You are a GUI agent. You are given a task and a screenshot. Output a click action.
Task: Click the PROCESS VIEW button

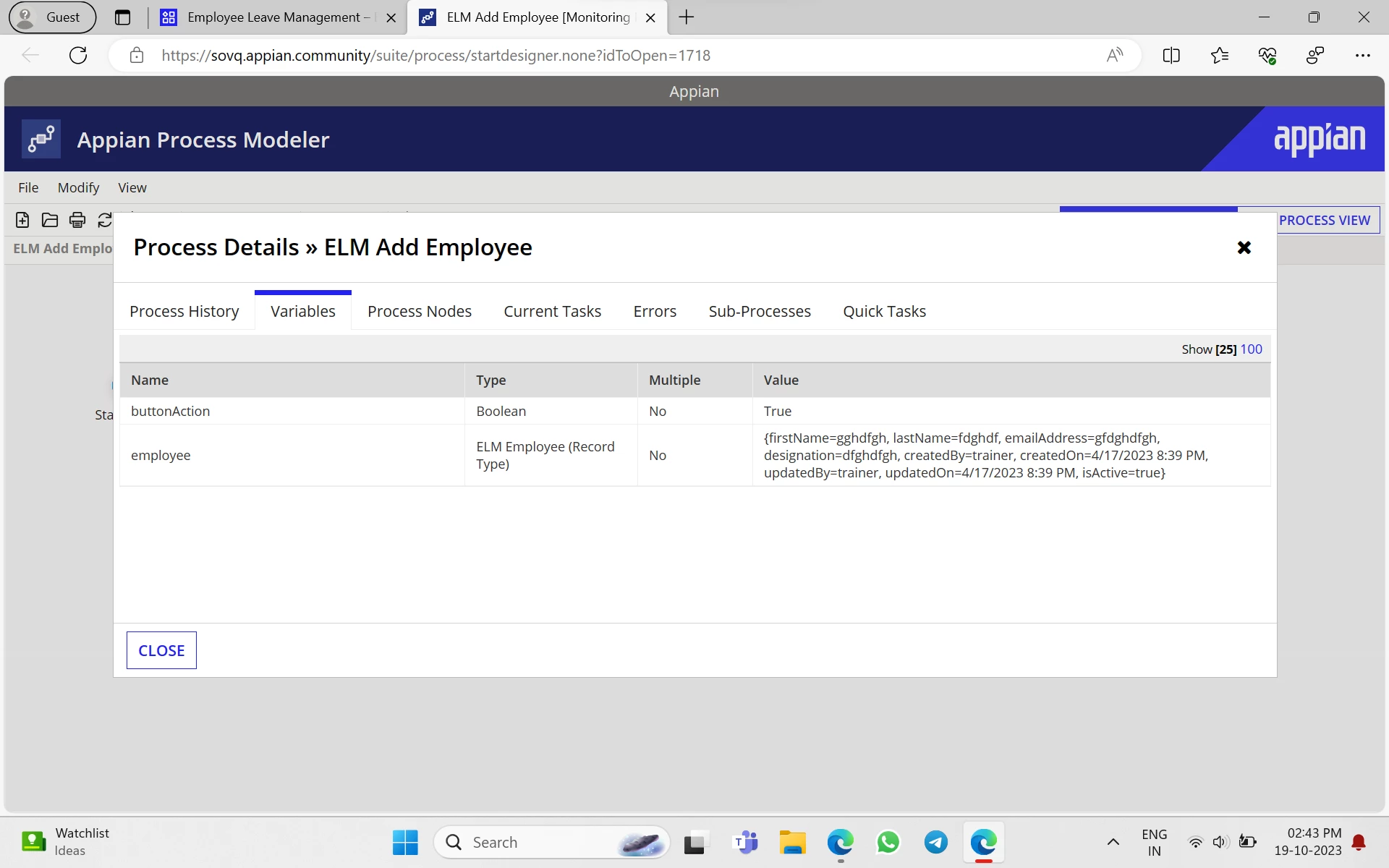[1325, 220]
